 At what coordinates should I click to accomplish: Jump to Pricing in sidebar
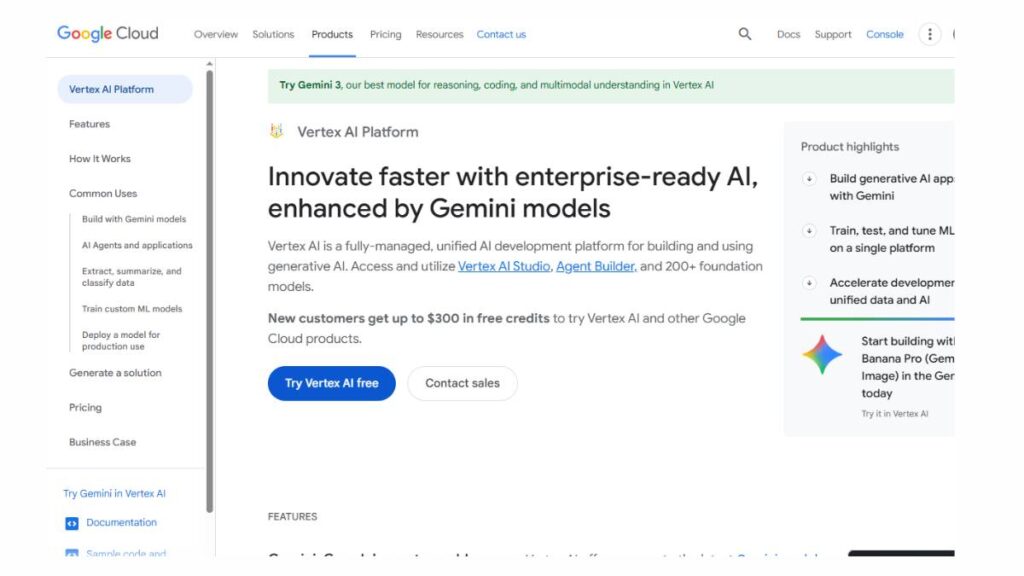pyautogui.click(x=86, y=408)
